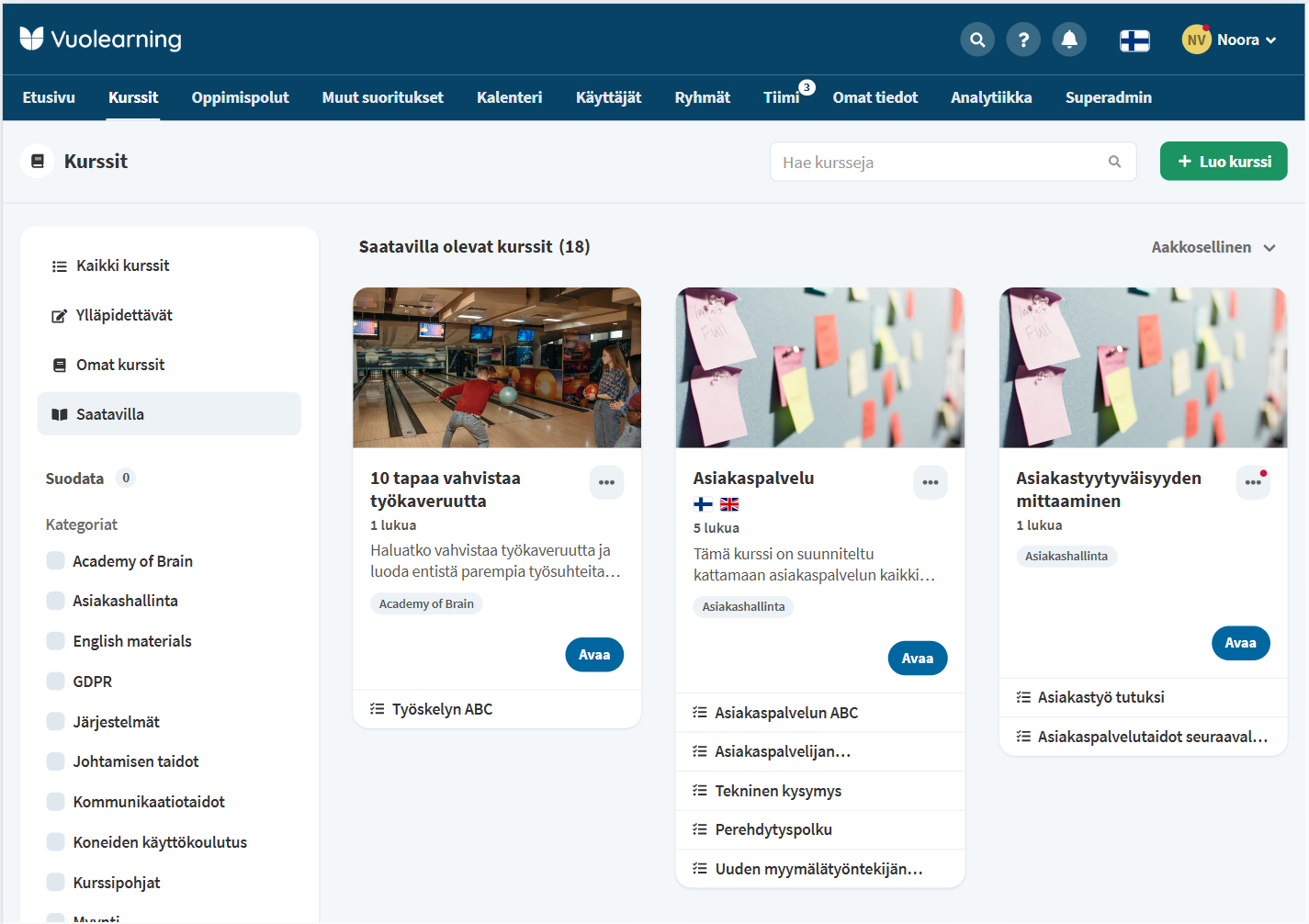Screen dimensions: 1309x924
Task: Open Asiakaspalvelijan… learning path row
Action: [x=820, y=751]
